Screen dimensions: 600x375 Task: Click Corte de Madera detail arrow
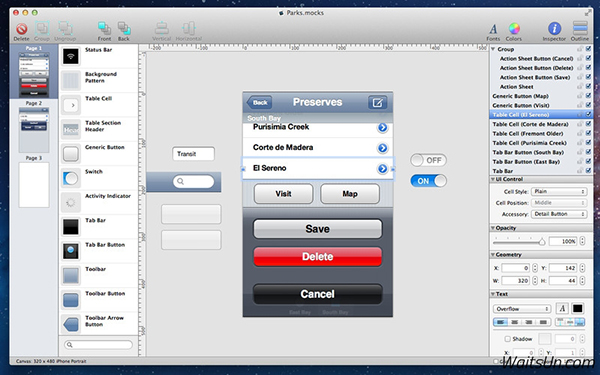(x=382, y=148)
